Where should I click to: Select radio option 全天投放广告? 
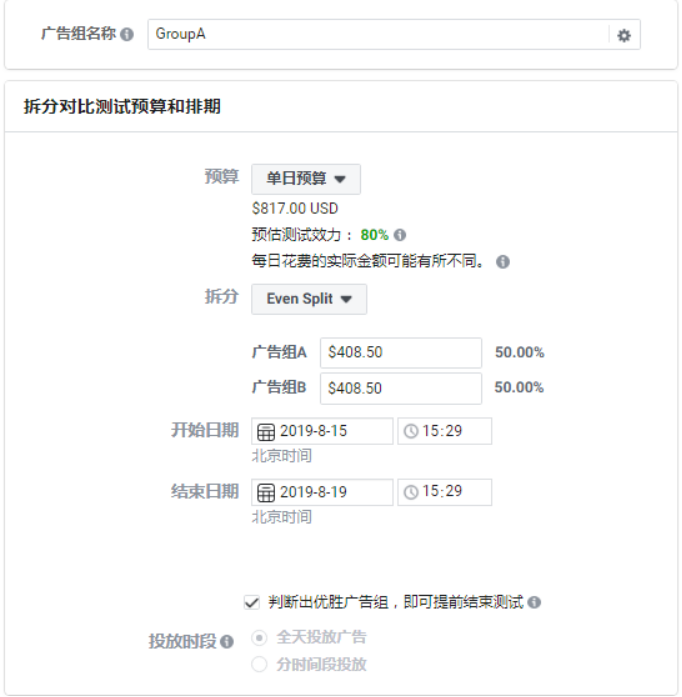pos(259,638)
